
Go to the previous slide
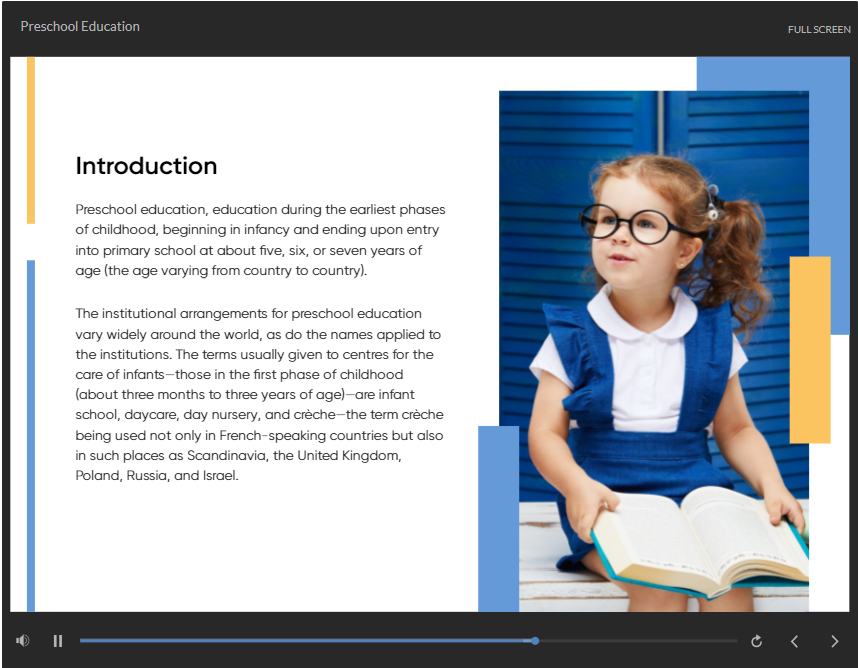pos(795,641)
